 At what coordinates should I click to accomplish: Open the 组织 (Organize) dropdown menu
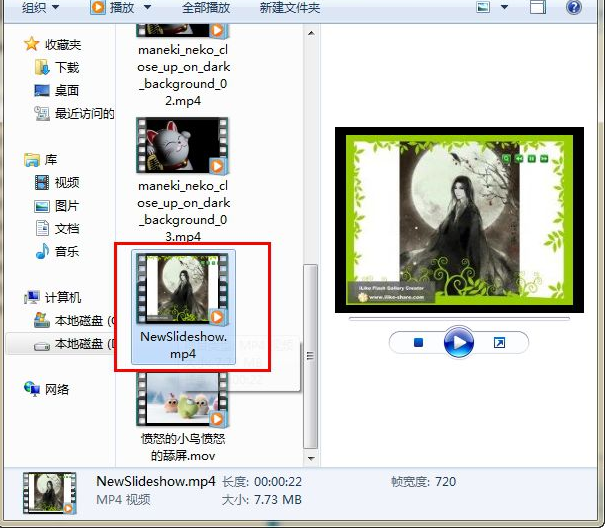click(x=40, y=7)
